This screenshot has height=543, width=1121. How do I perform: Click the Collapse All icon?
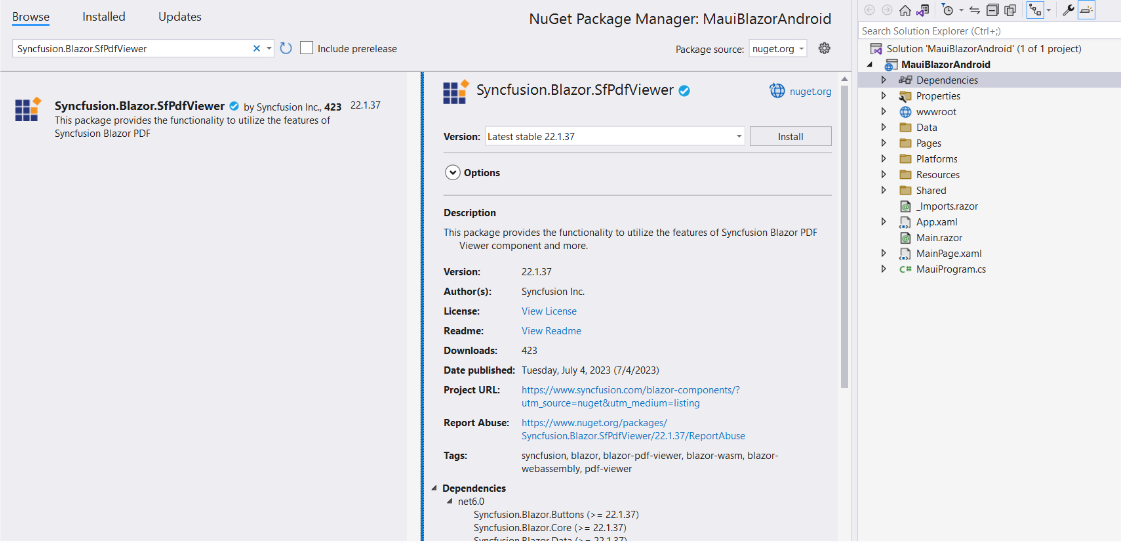pyautogui.click(x=992, y=10)
